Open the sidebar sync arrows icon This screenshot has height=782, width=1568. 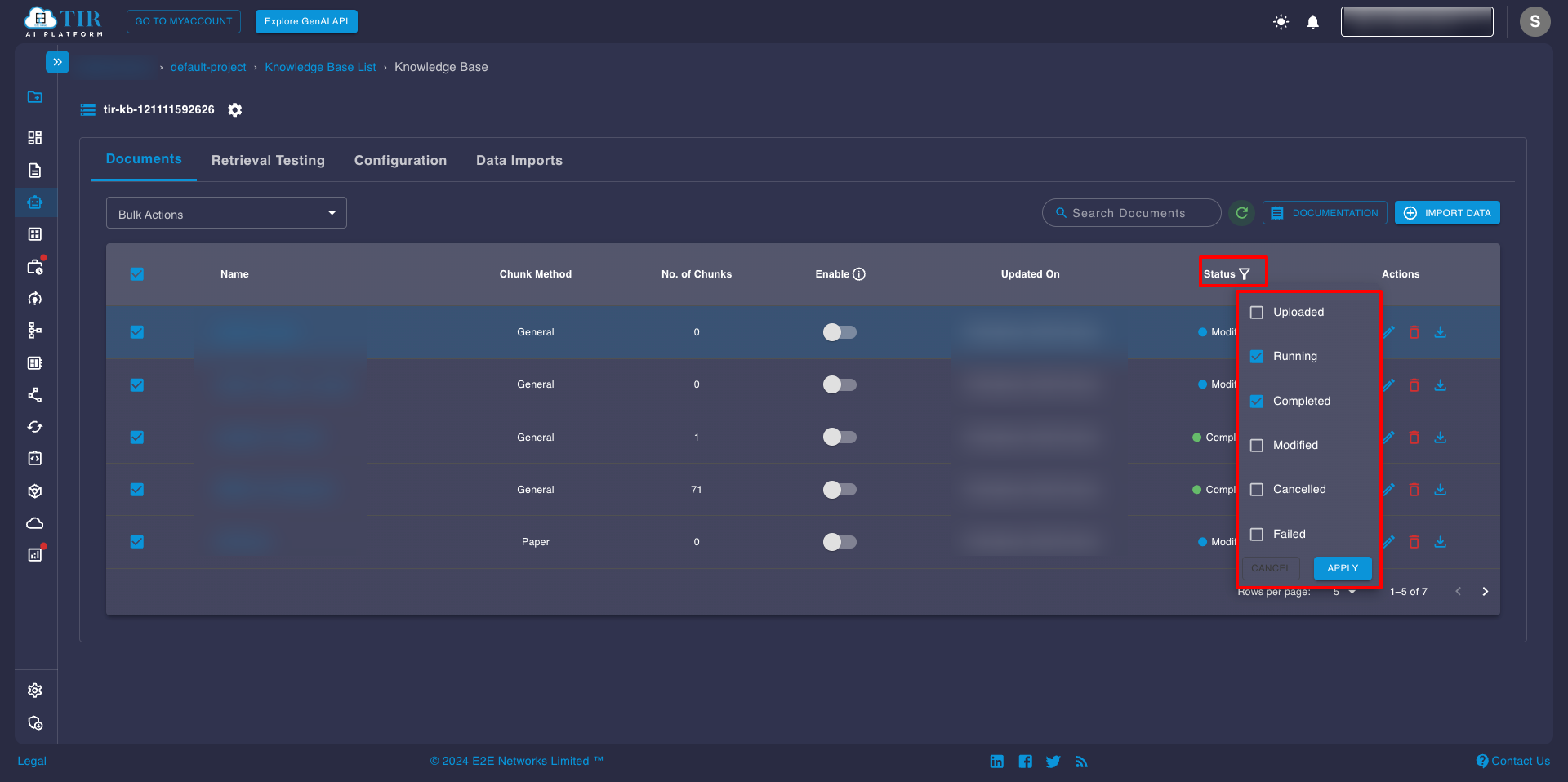35,427
